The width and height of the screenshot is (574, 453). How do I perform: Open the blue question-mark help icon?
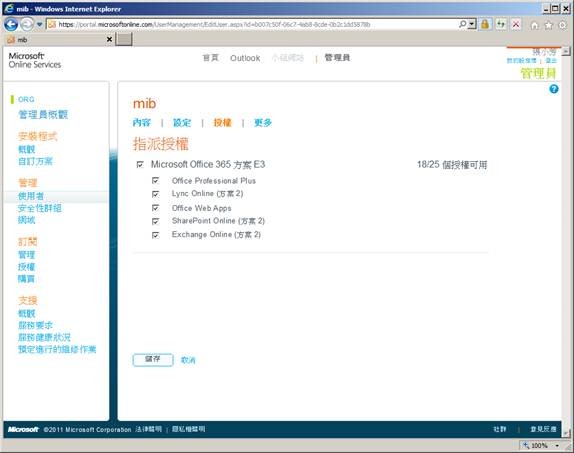point(554,89)
